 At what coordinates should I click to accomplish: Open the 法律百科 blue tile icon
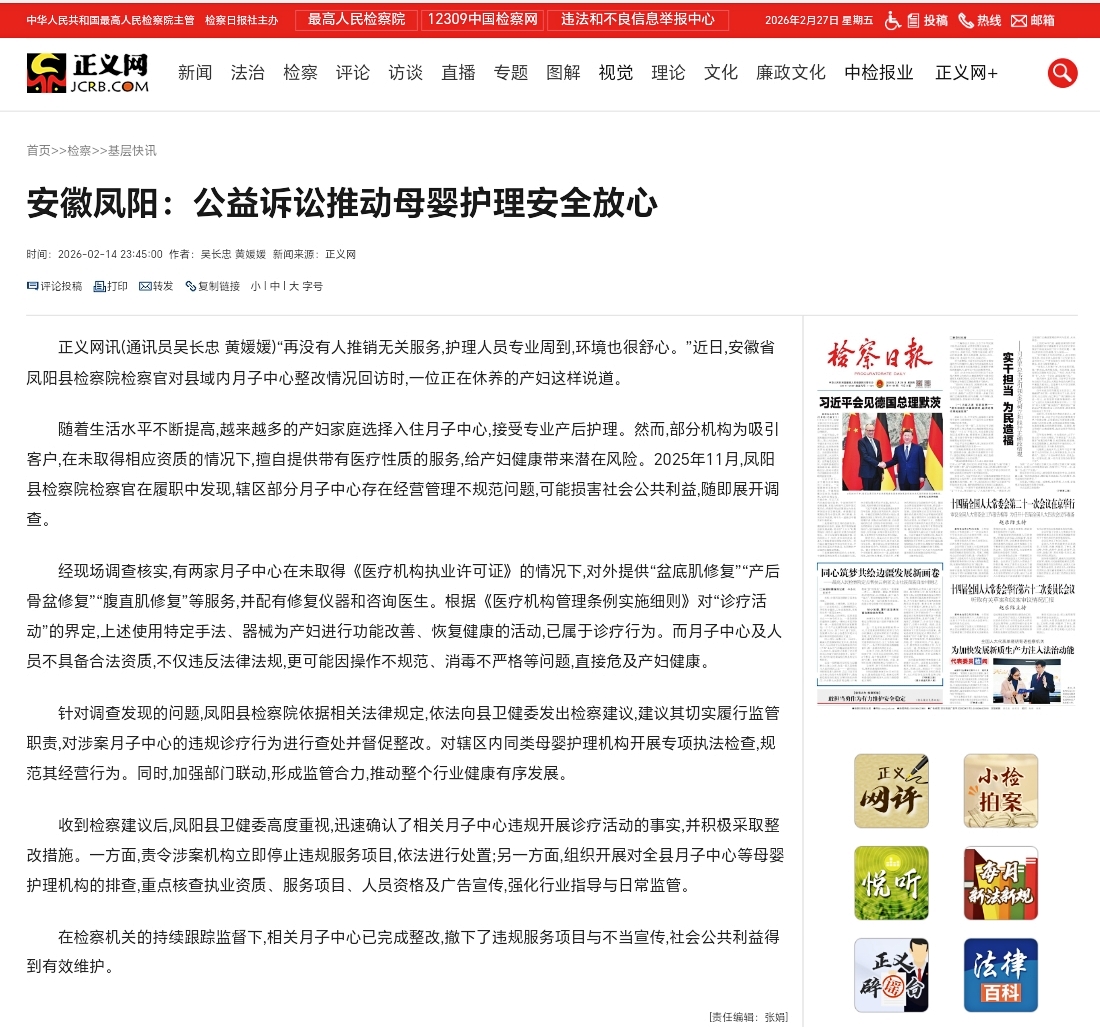[1000, 975]
